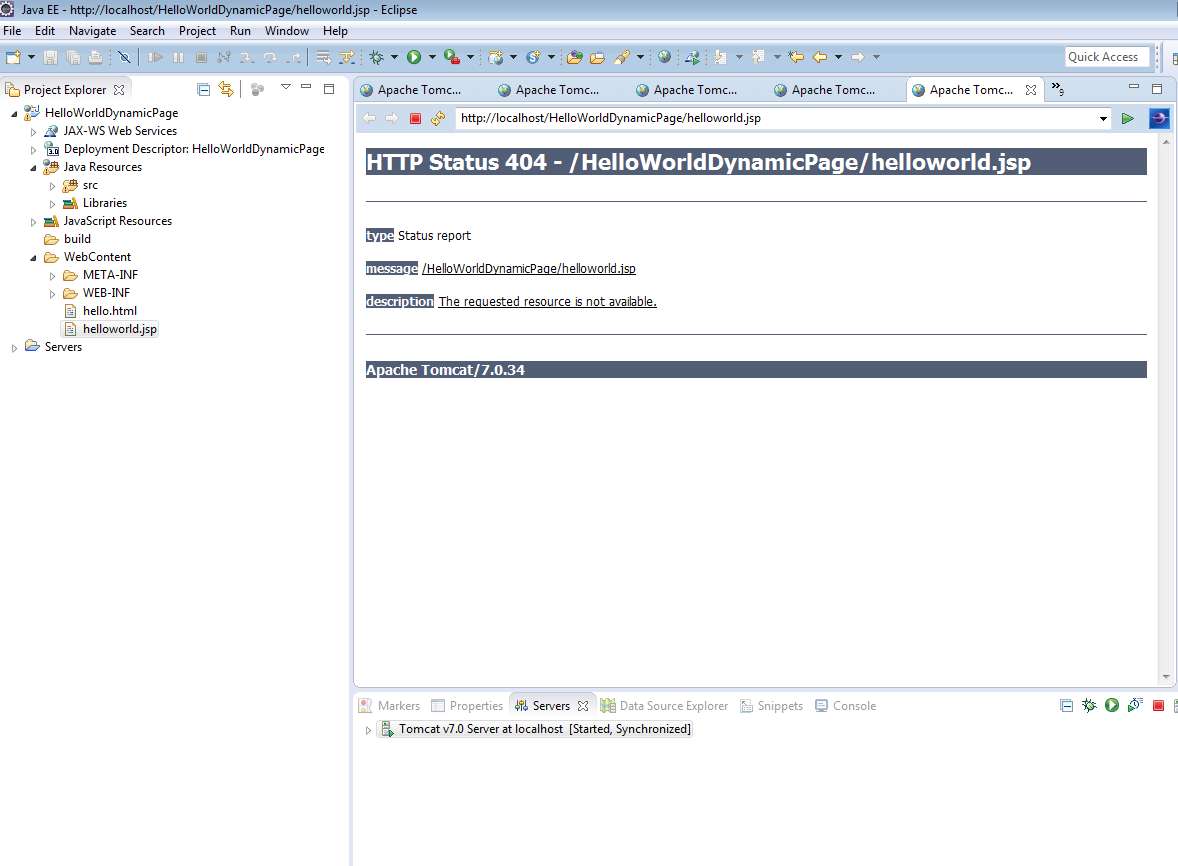Expand the WEB-INF folder node
Viewport: 1178px width, 866px height.
[53, 294]
